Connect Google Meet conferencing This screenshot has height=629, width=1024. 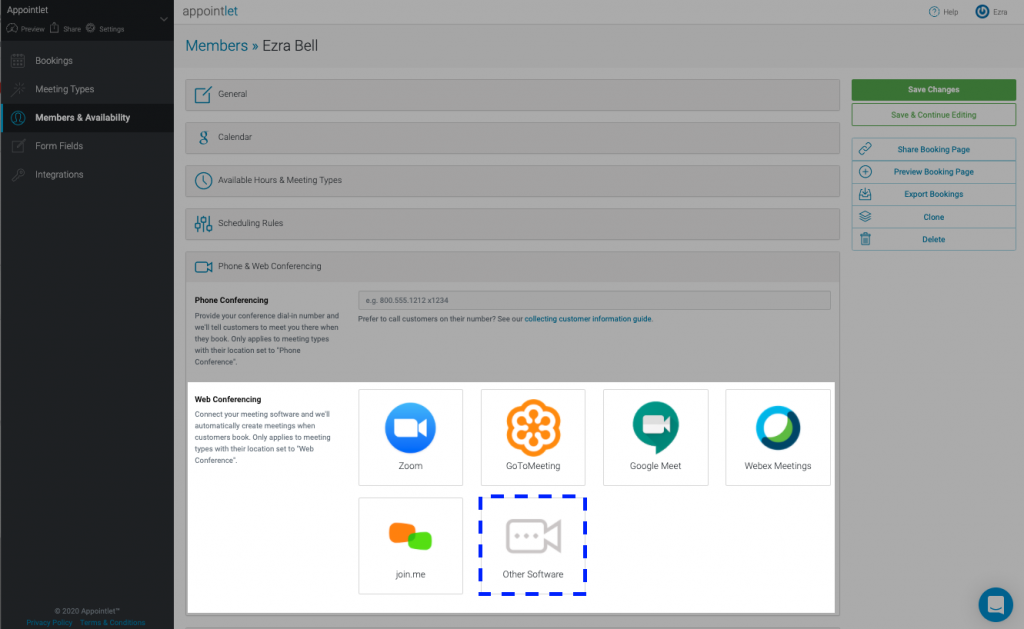(x=655, y=437)
